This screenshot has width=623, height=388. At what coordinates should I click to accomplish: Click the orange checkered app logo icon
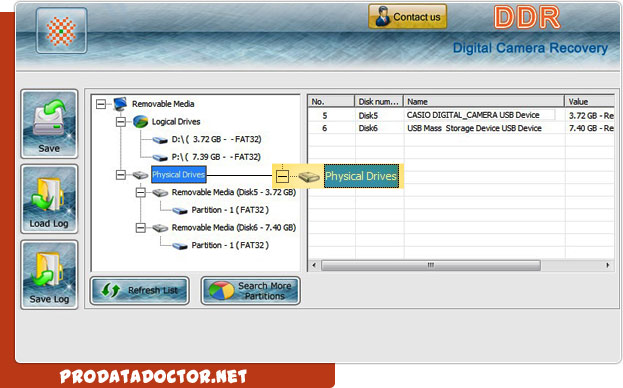[x=61, y=31]
